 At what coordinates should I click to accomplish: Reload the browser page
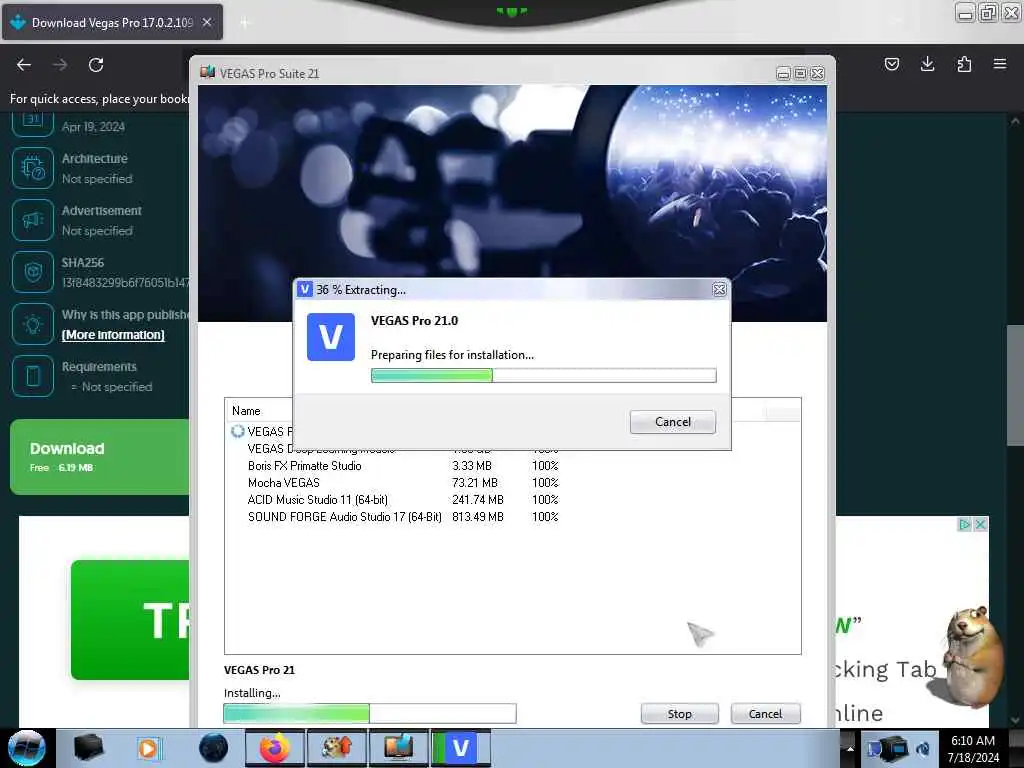(x=96, y=65)
